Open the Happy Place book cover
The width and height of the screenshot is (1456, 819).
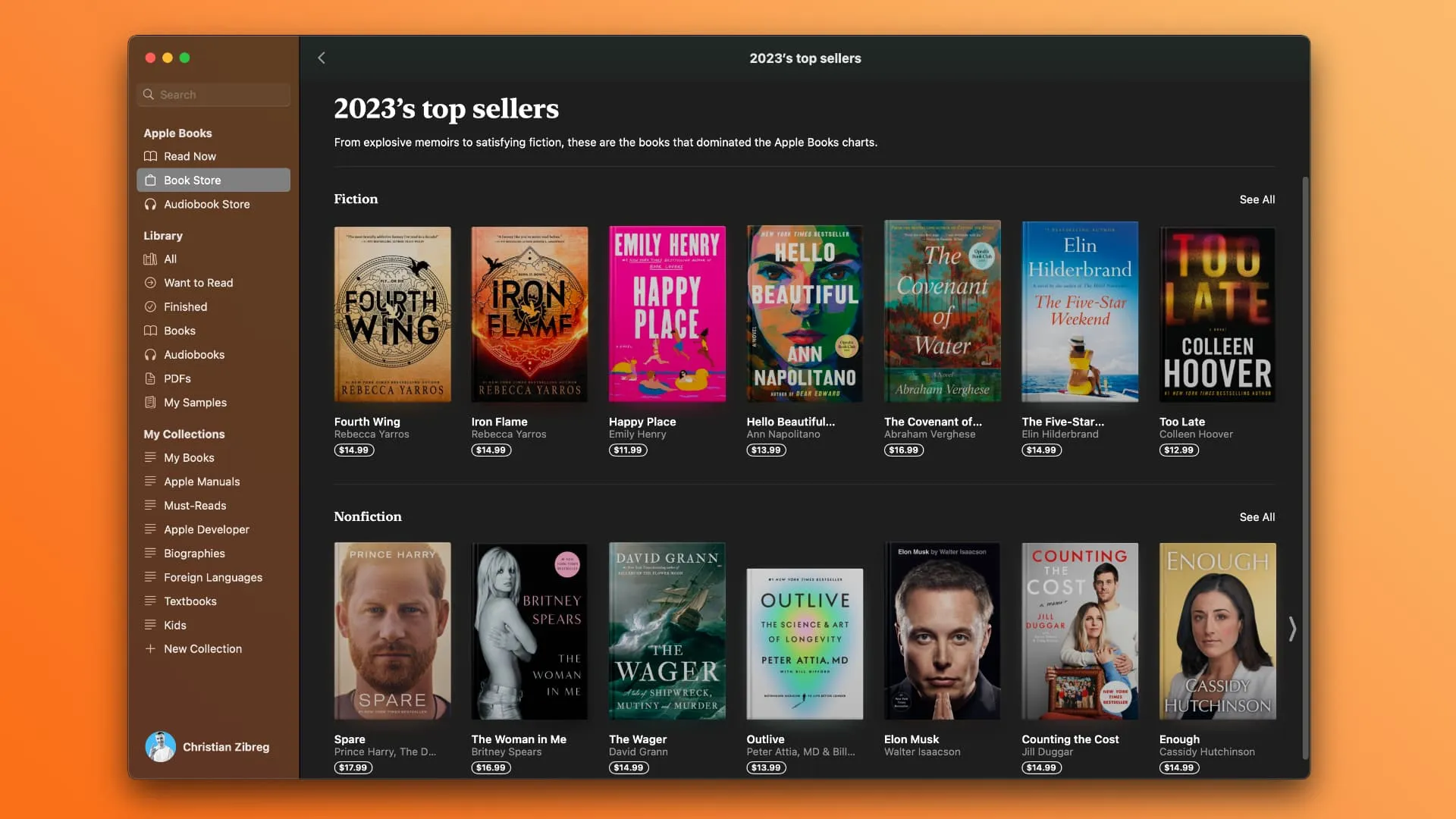tap(667, 315)
